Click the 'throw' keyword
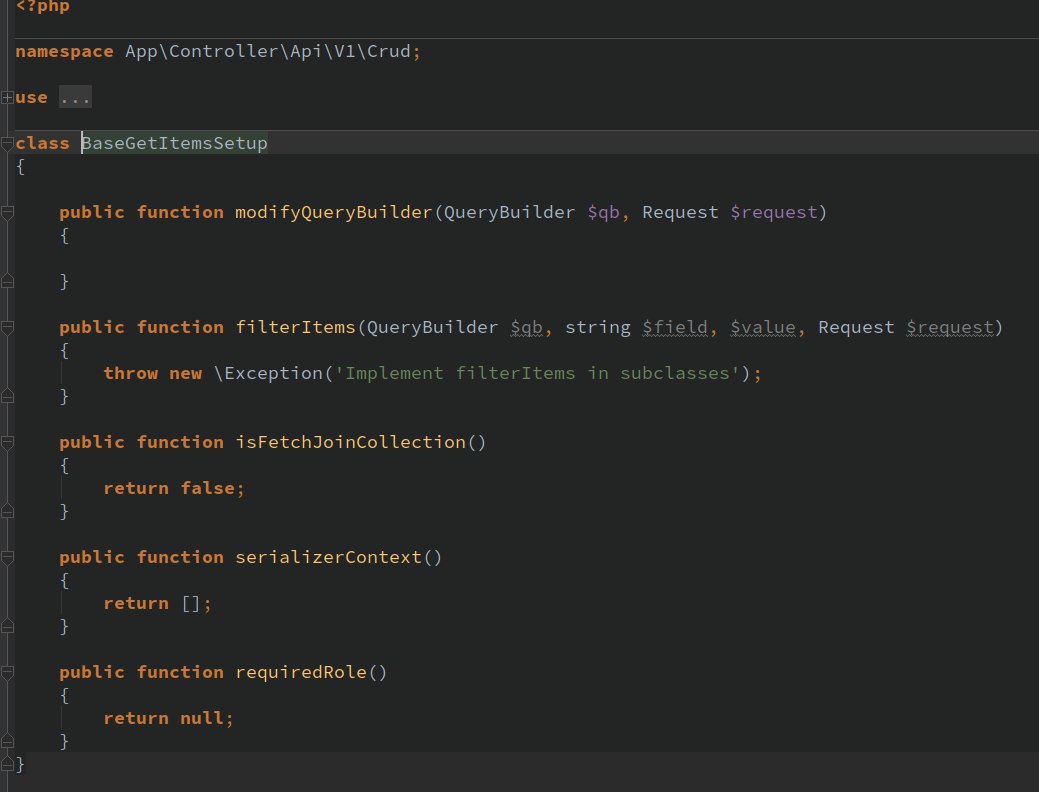The height and width of the screenshot is (792, 1039). click(131, 373)
